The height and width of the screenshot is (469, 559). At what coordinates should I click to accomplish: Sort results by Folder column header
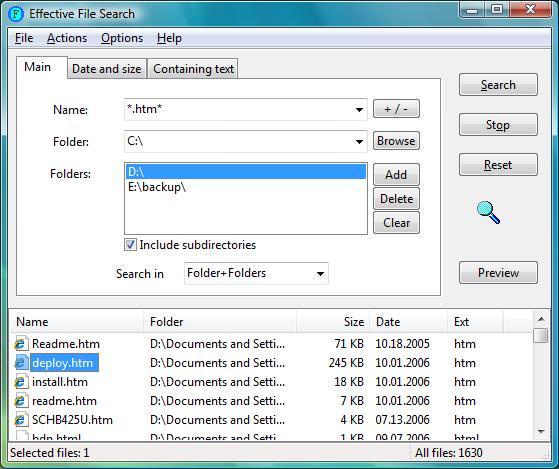point(220,322)
